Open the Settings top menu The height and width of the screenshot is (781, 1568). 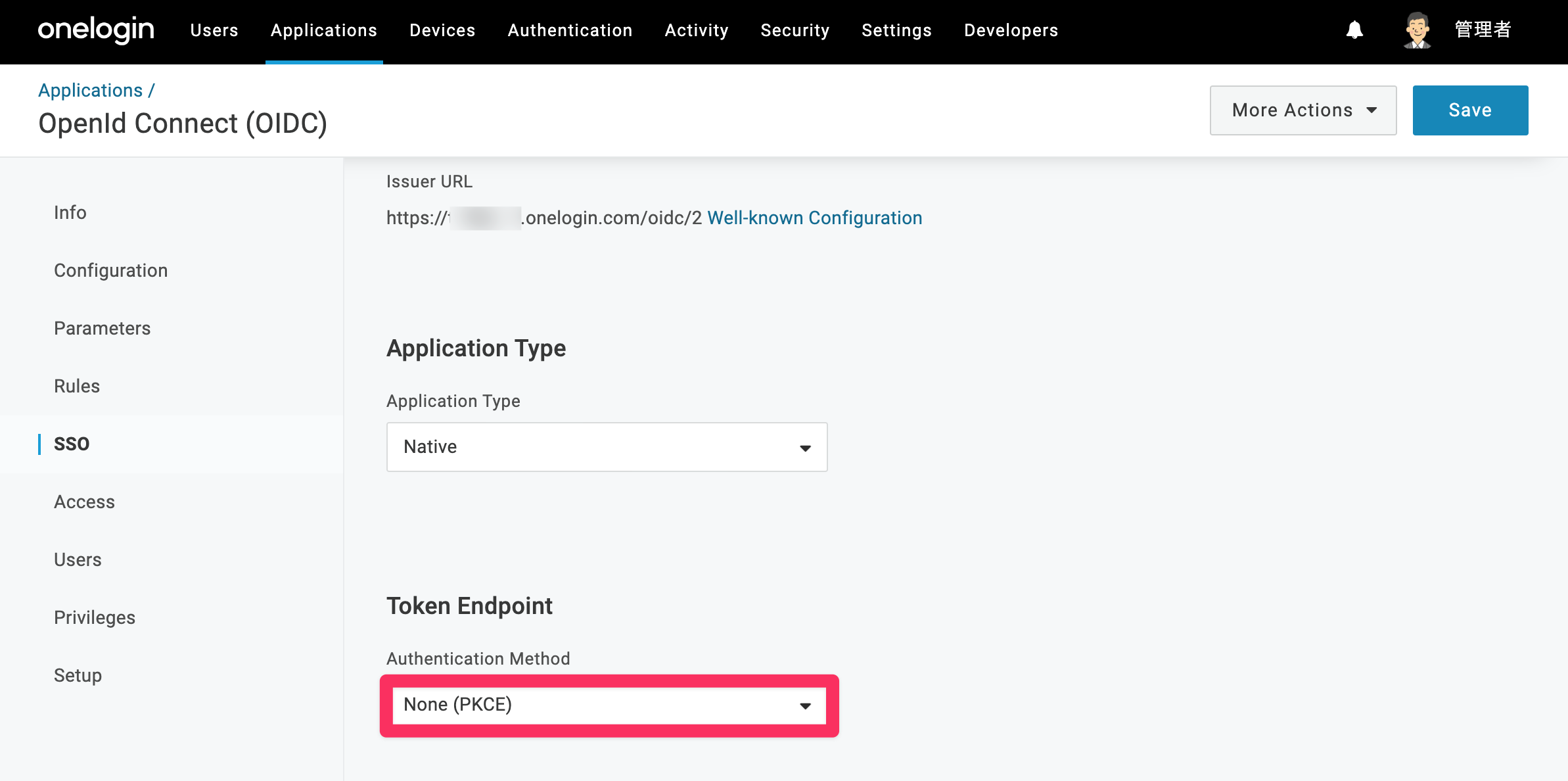click(x=896, y=30)
